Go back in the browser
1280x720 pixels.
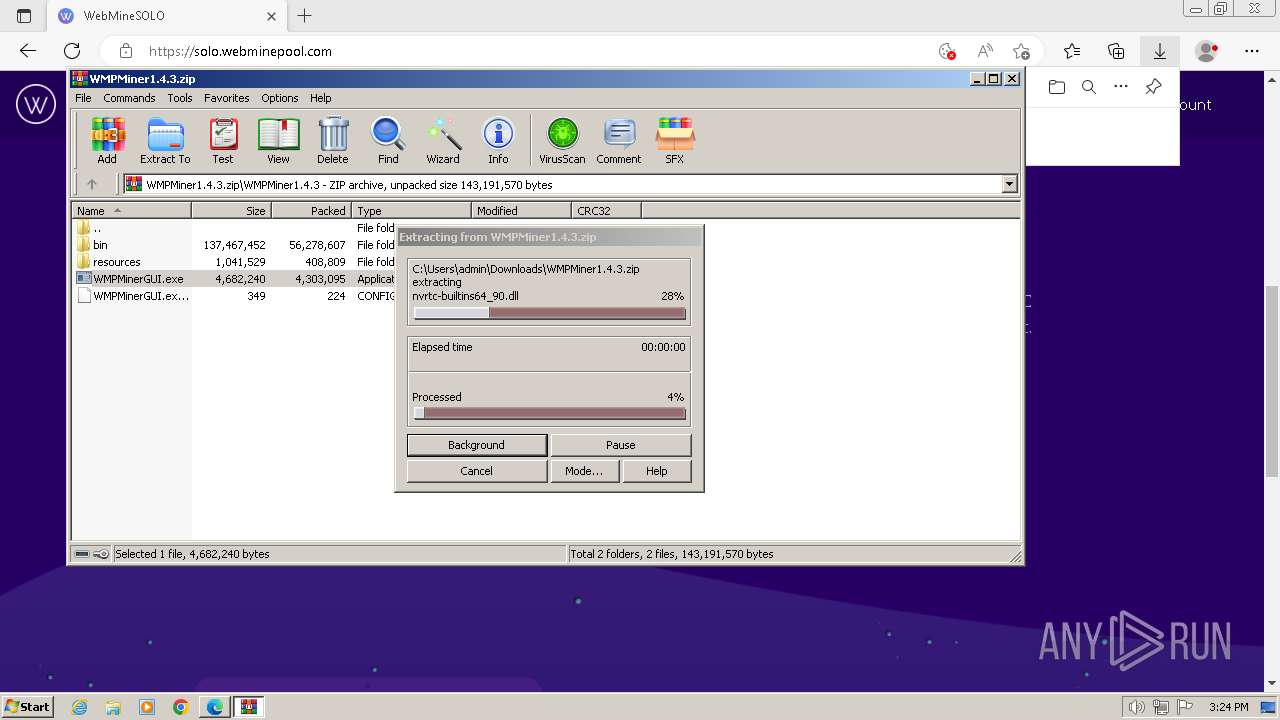pyautogui.click(x=28, y=51)
